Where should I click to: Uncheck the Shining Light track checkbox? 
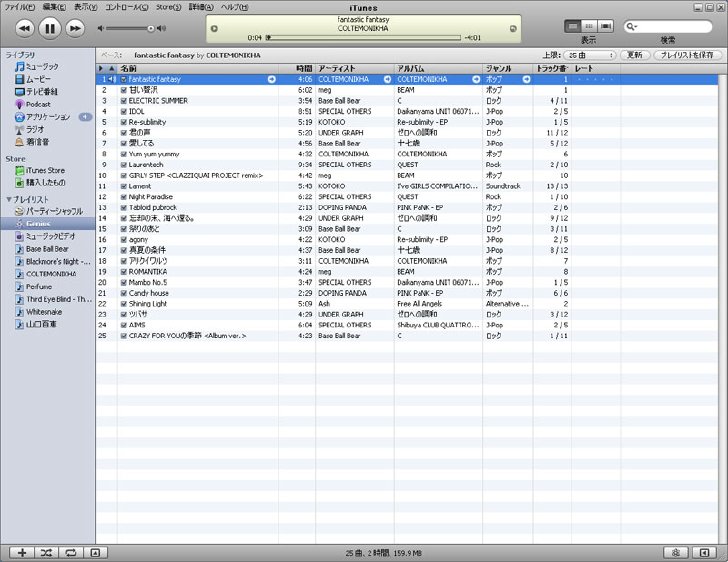pos(124,304)
